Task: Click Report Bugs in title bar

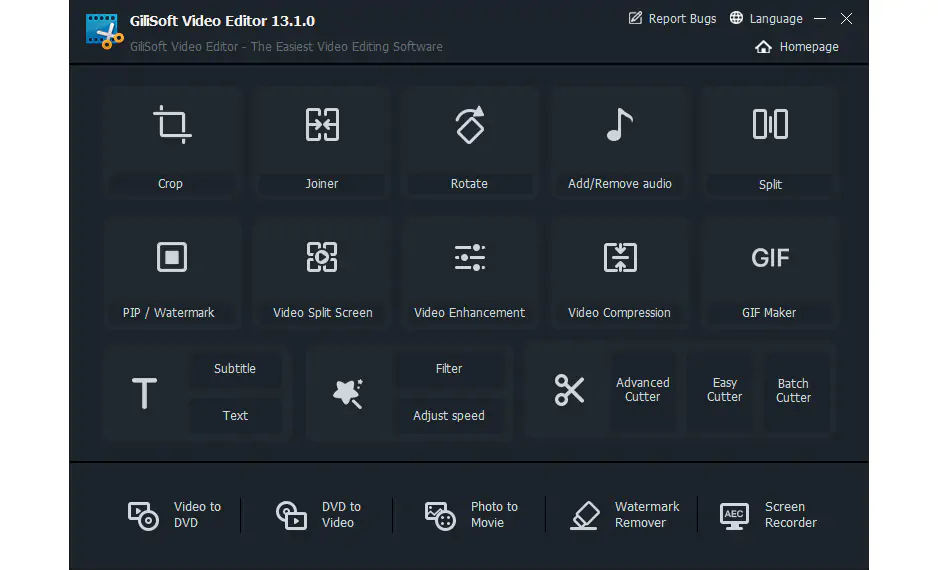Action: pyautogui.click(x=672, y=18)
